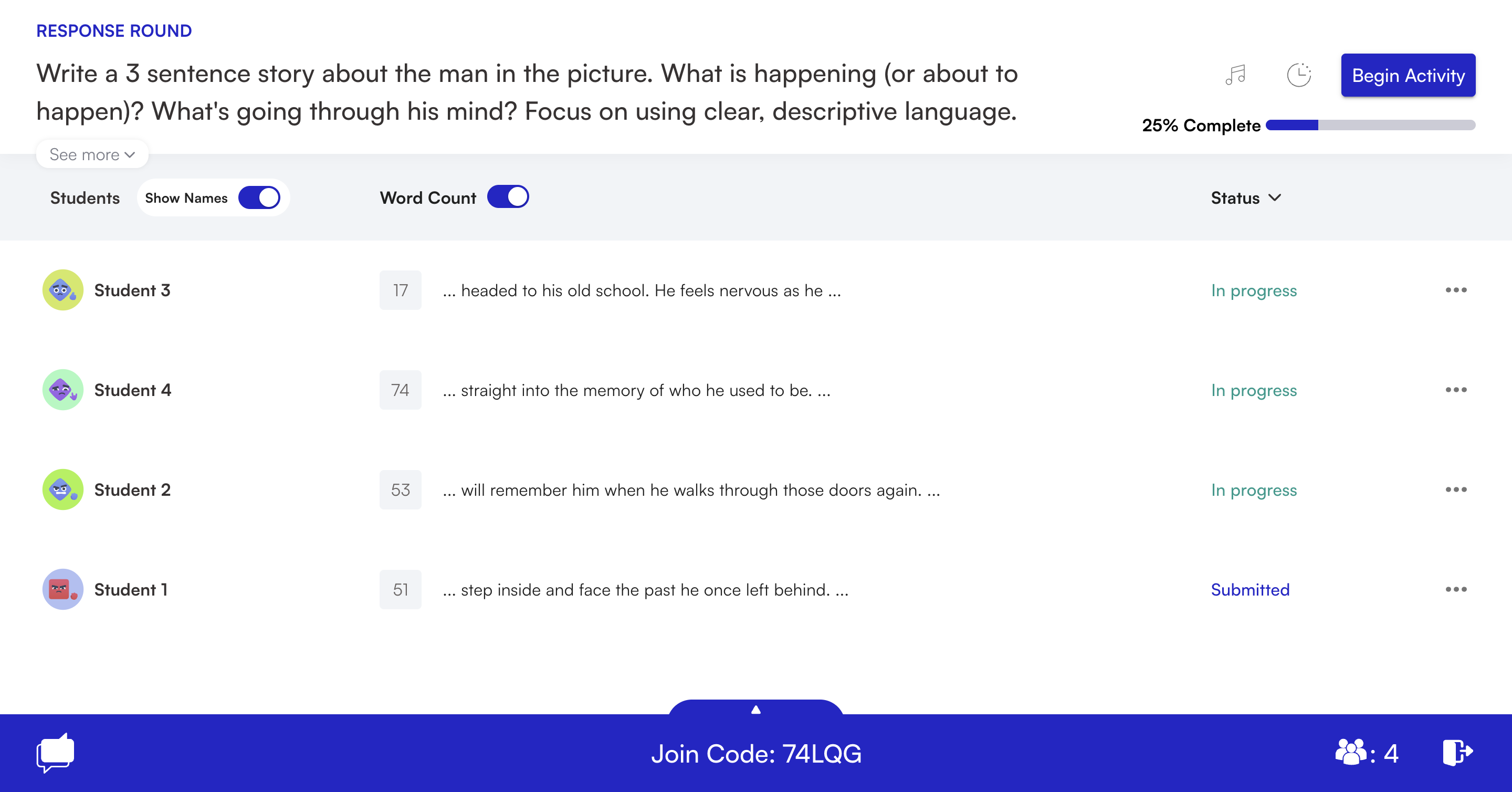Click the Begin Activity button
Screen dimensions: 1512x792
tap(1408, 75)
